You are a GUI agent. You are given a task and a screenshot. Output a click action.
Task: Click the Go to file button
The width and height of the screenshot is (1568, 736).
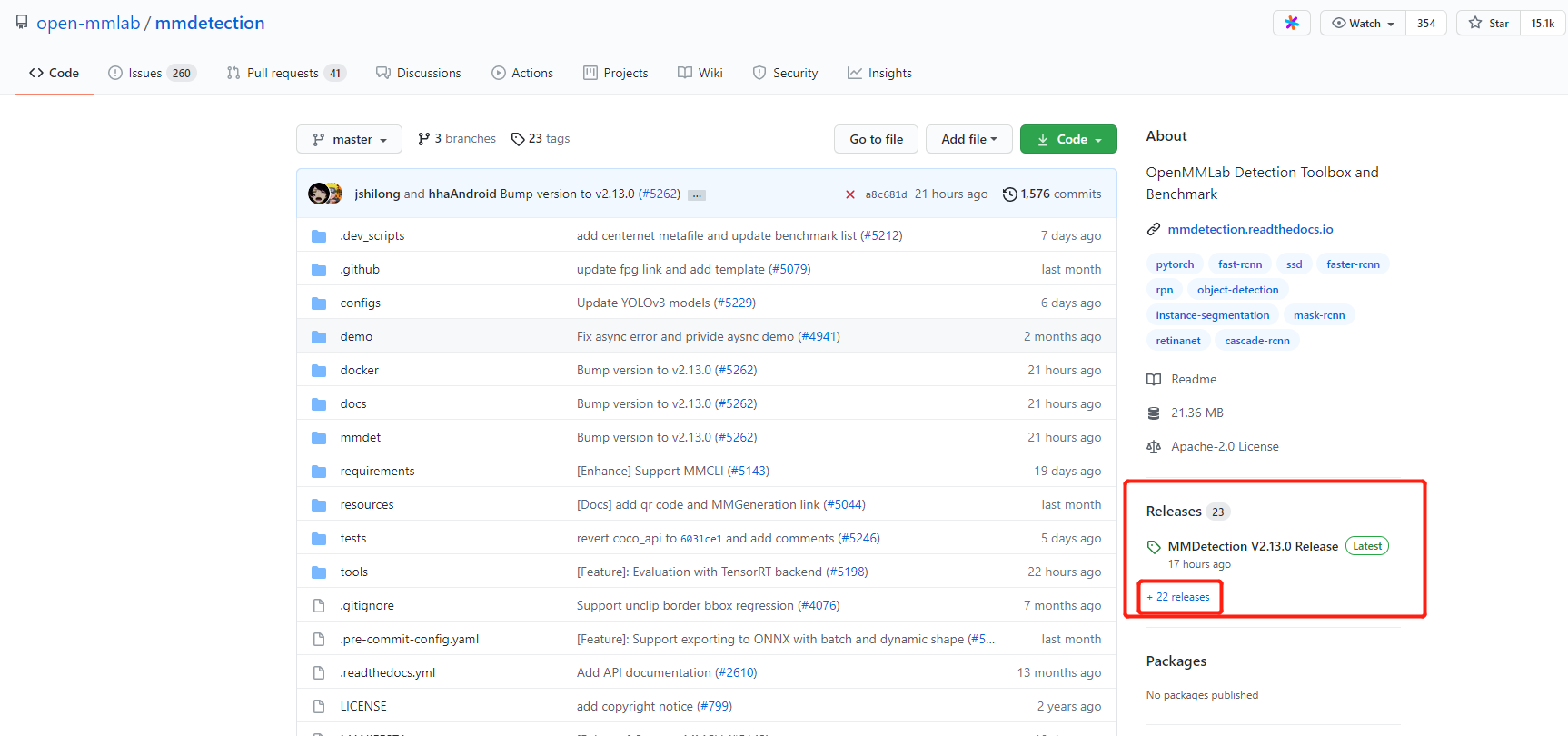pos(876,139)
